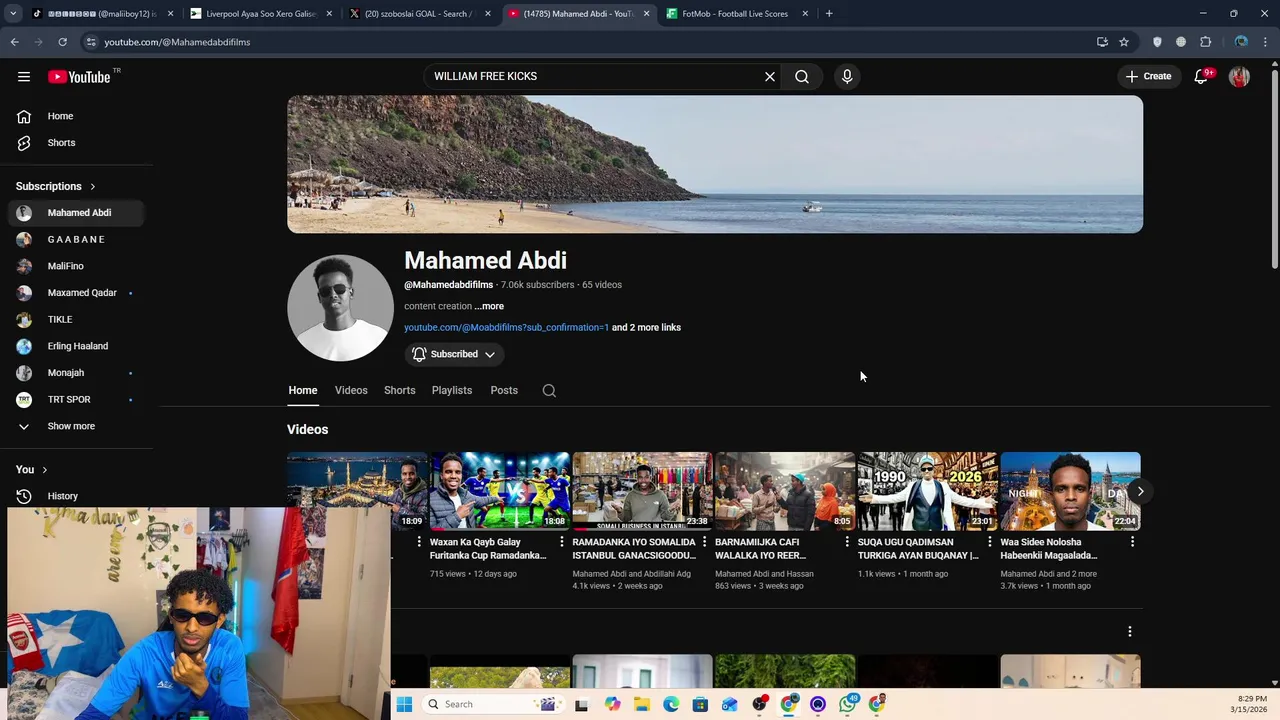Screen dimensions: 1280x720
Task: Bookmark this page with the star
Action: pyautogui.click(x=1124, y=42)
